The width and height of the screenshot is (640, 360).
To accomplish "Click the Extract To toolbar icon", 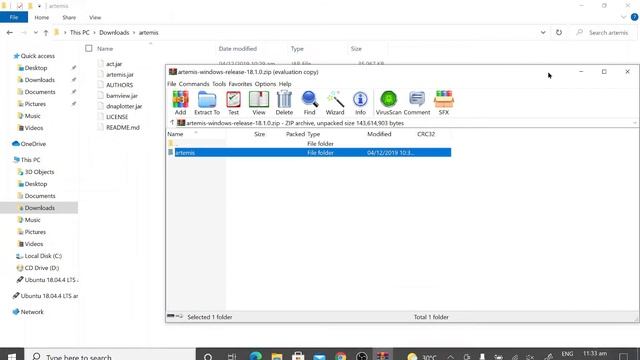I will 207,103.
